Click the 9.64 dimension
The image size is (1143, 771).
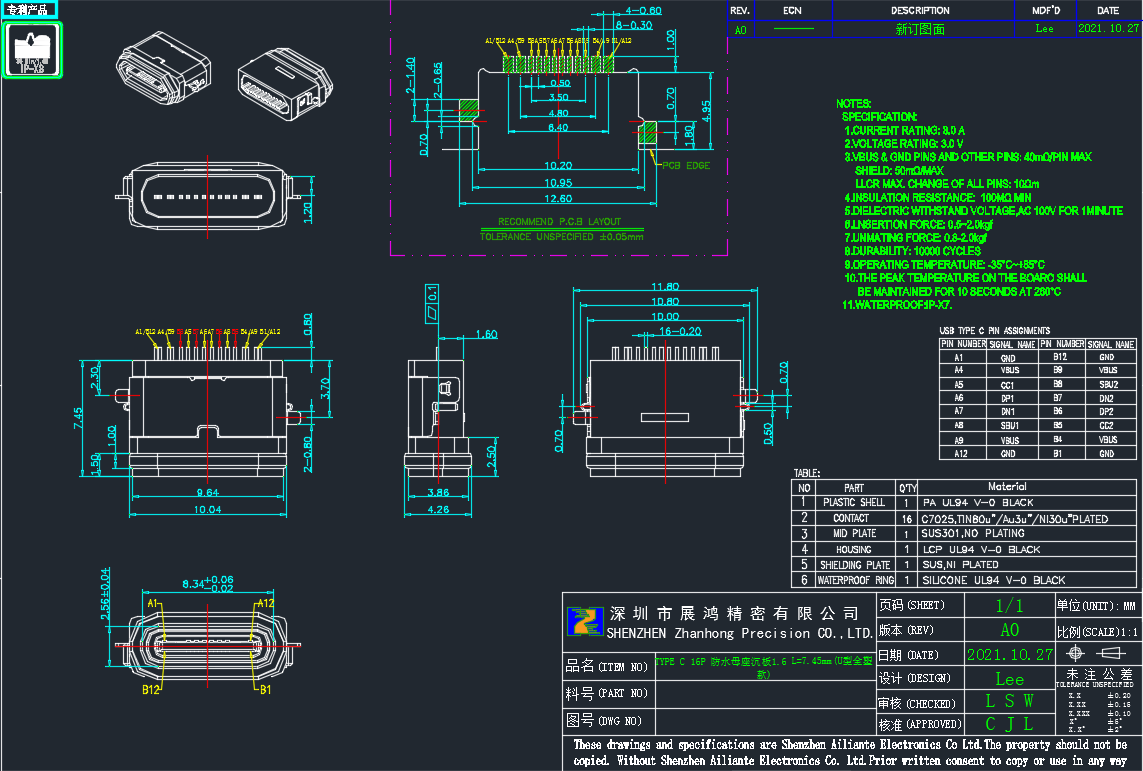click(208, 493)
